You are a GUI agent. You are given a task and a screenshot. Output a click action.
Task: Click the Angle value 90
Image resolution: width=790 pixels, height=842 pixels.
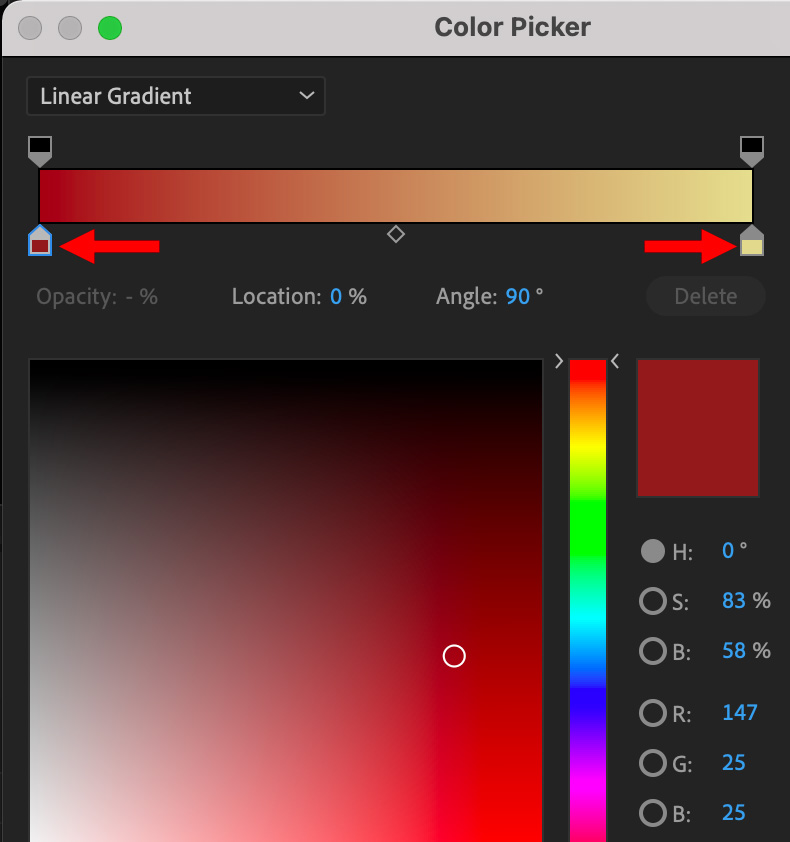518,296
